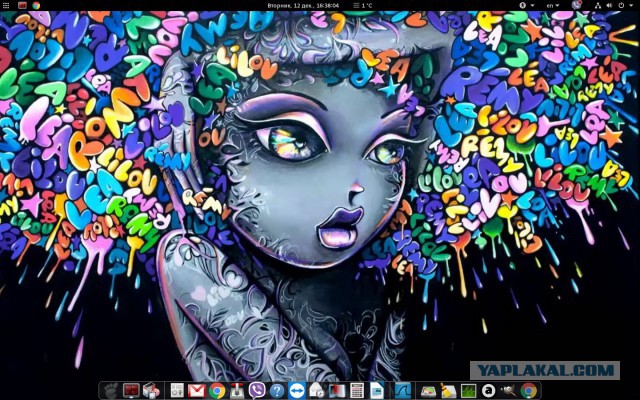The image size is (640, 400).
Task: Open the image viewer icon in dock
Action: [429, 391]
